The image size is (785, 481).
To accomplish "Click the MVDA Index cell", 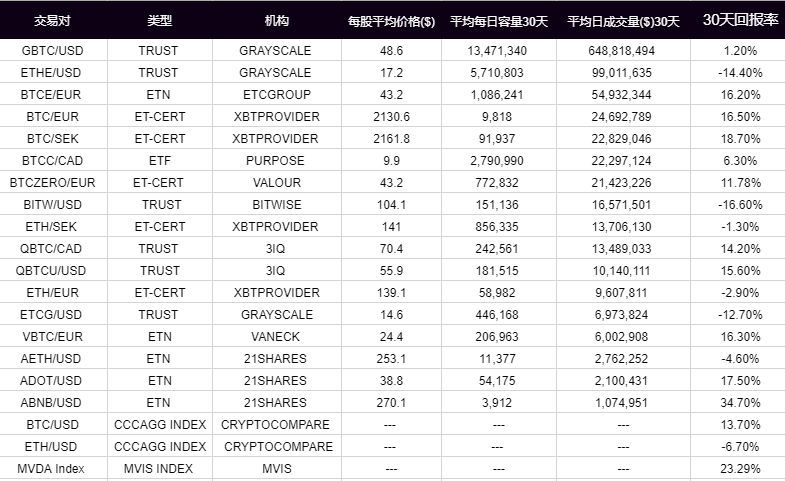I will point(51,469).
